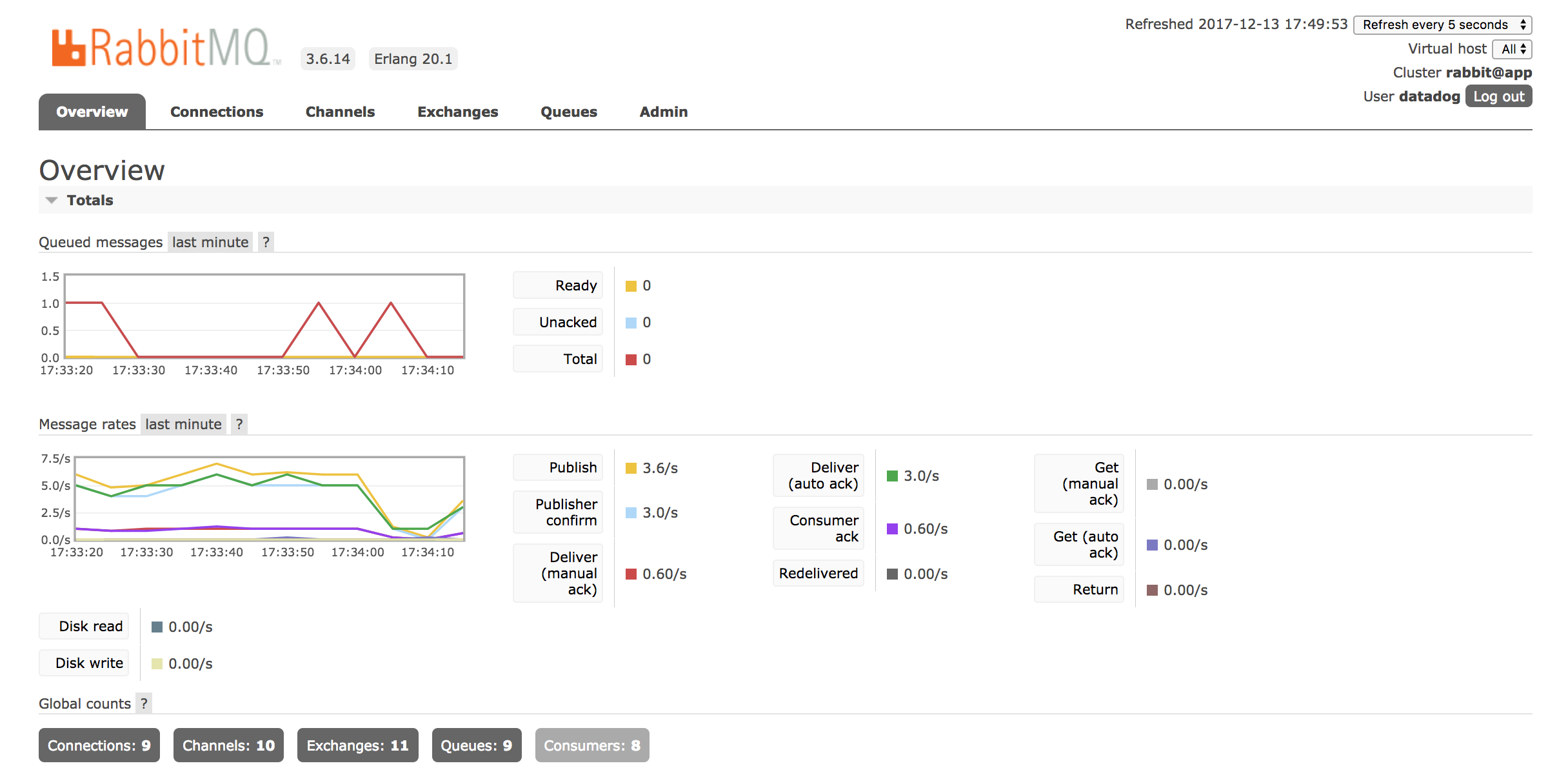The image size is (1568, 779).
Task: Switch to the Connections tab
Action: tap(216, 111)
